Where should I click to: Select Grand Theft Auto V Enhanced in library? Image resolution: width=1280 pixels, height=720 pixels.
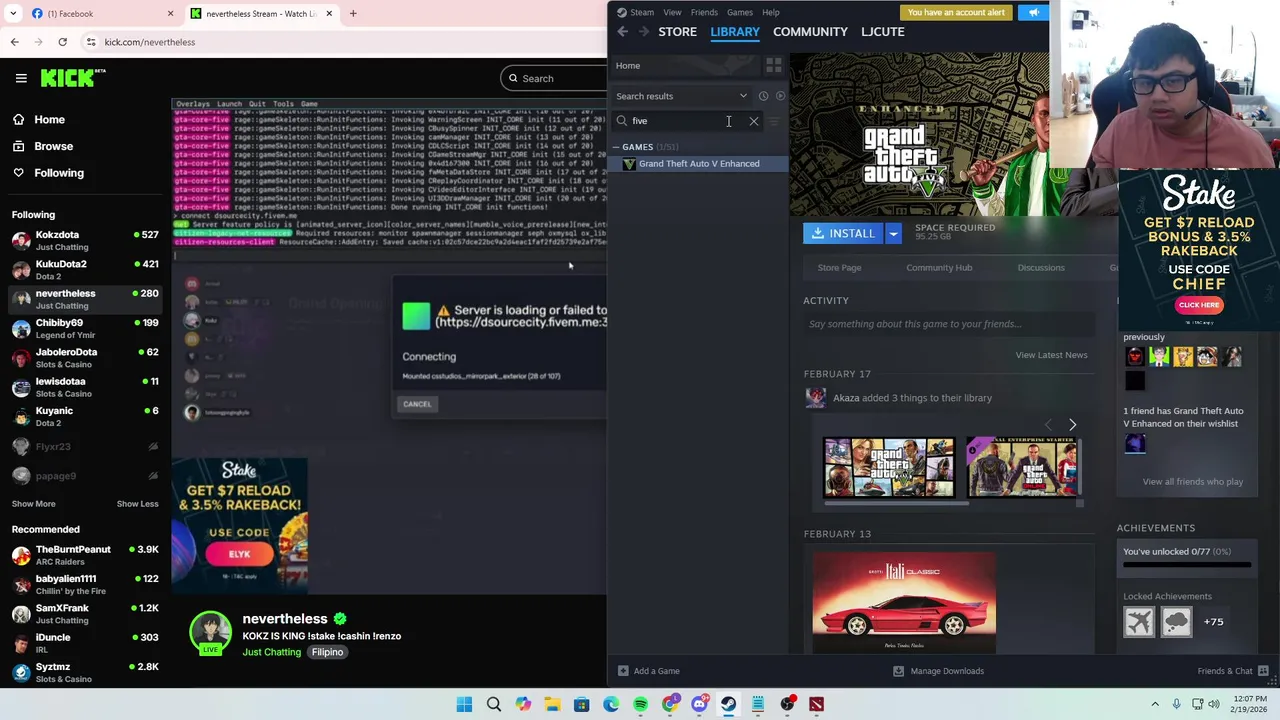click(x=699, y=164)
